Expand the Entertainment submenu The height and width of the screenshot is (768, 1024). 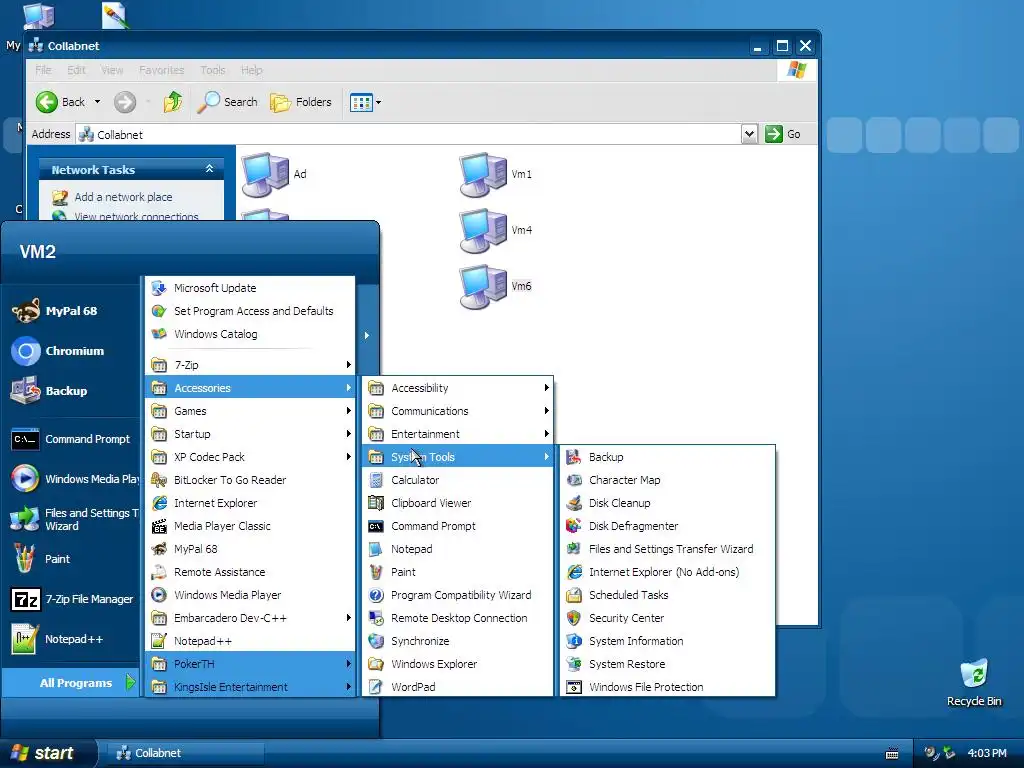point(457,434)
